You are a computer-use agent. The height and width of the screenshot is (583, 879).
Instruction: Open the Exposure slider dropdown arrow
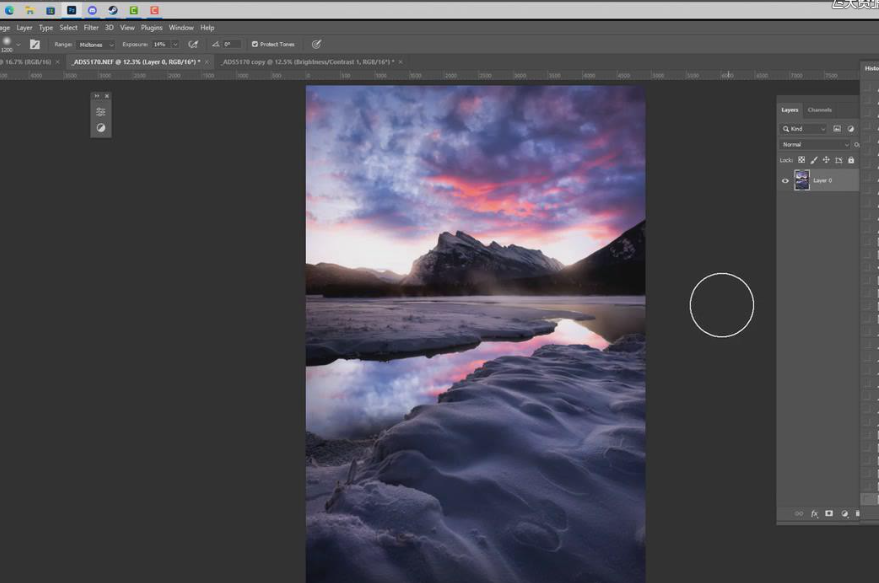tap(175, 44)
